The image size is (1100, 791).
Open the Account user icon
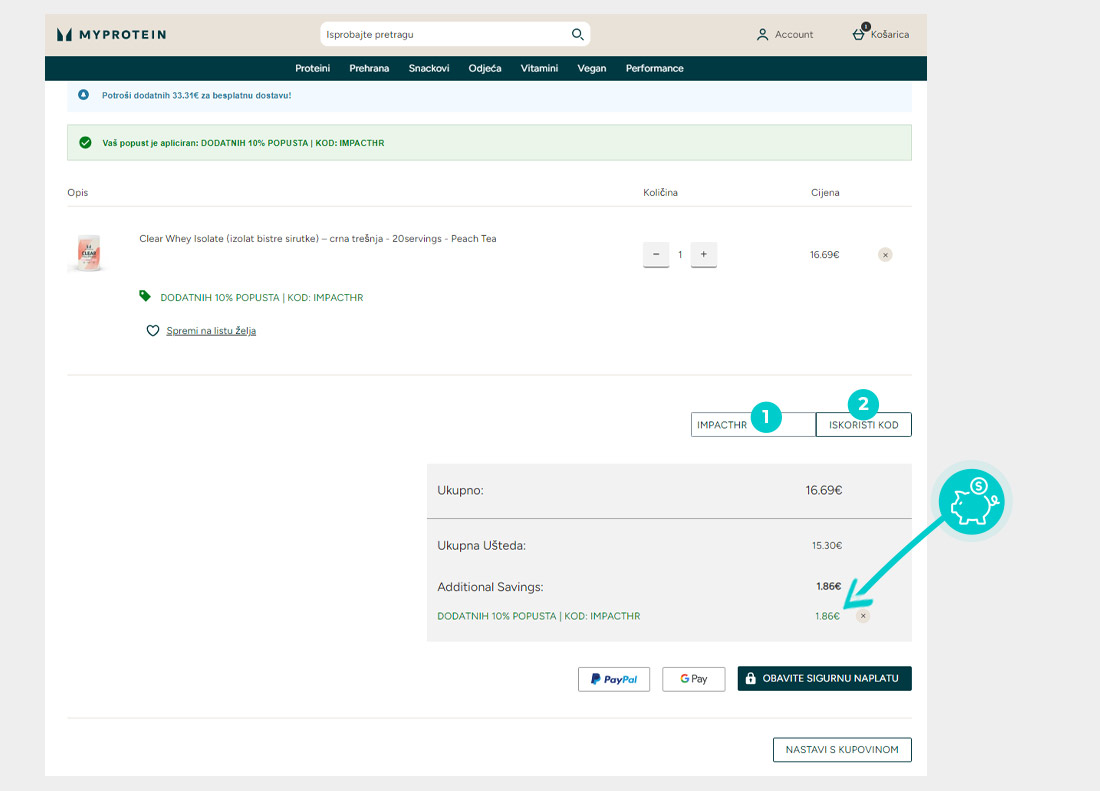point(763,34)
